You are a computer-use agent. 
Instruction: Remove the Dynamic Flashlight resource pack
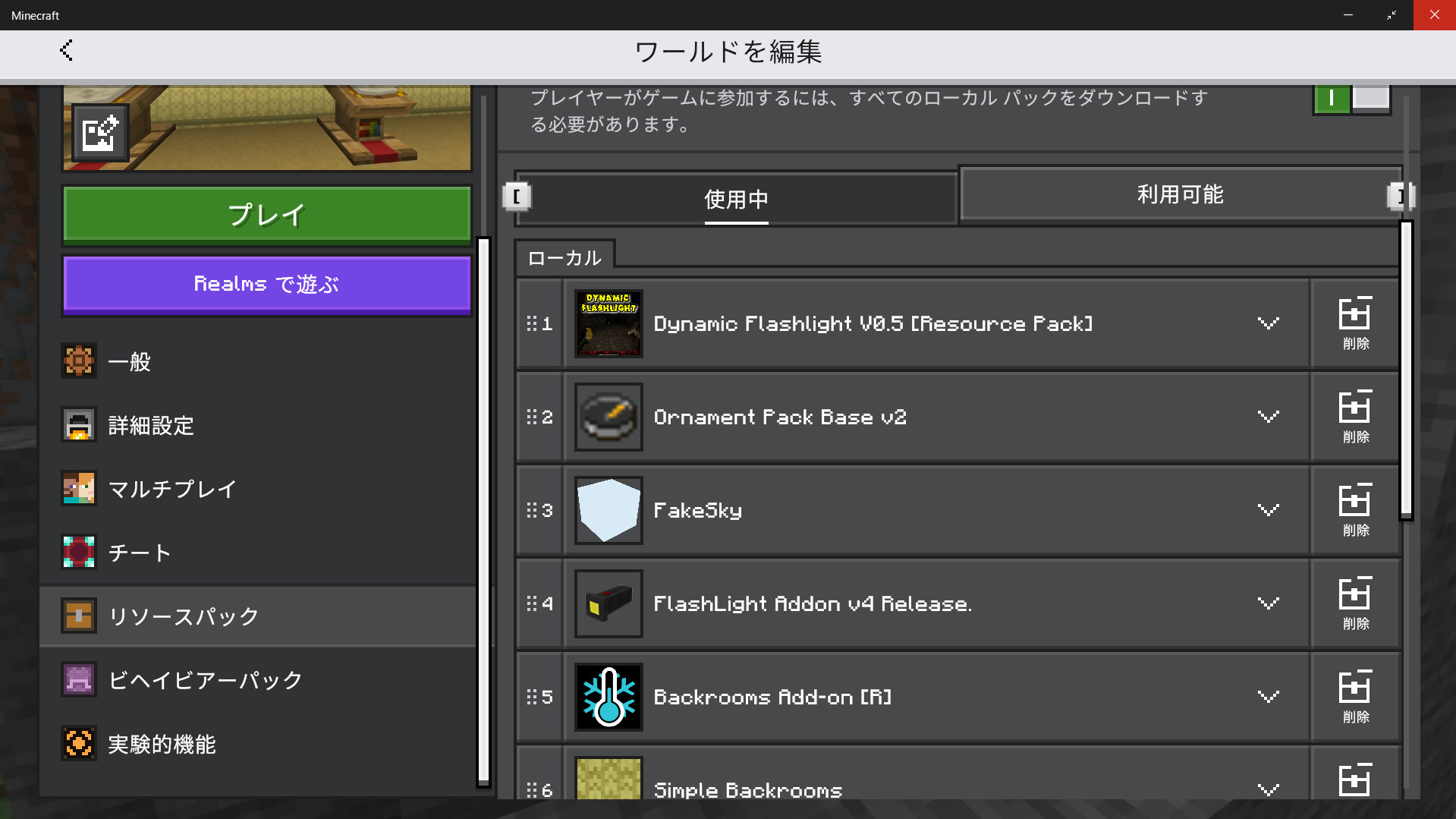click(1355, 324)
